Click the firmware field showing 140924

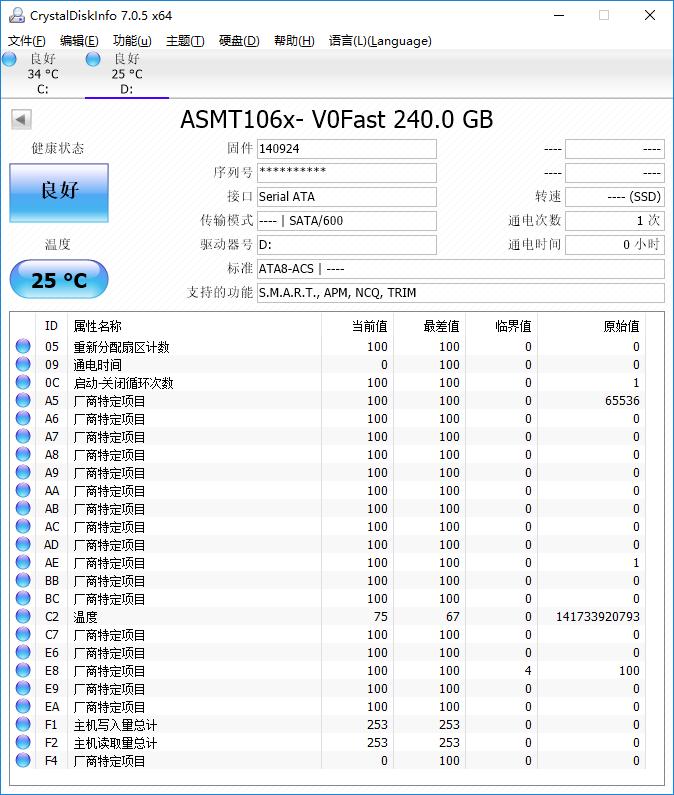pos(347,149)
